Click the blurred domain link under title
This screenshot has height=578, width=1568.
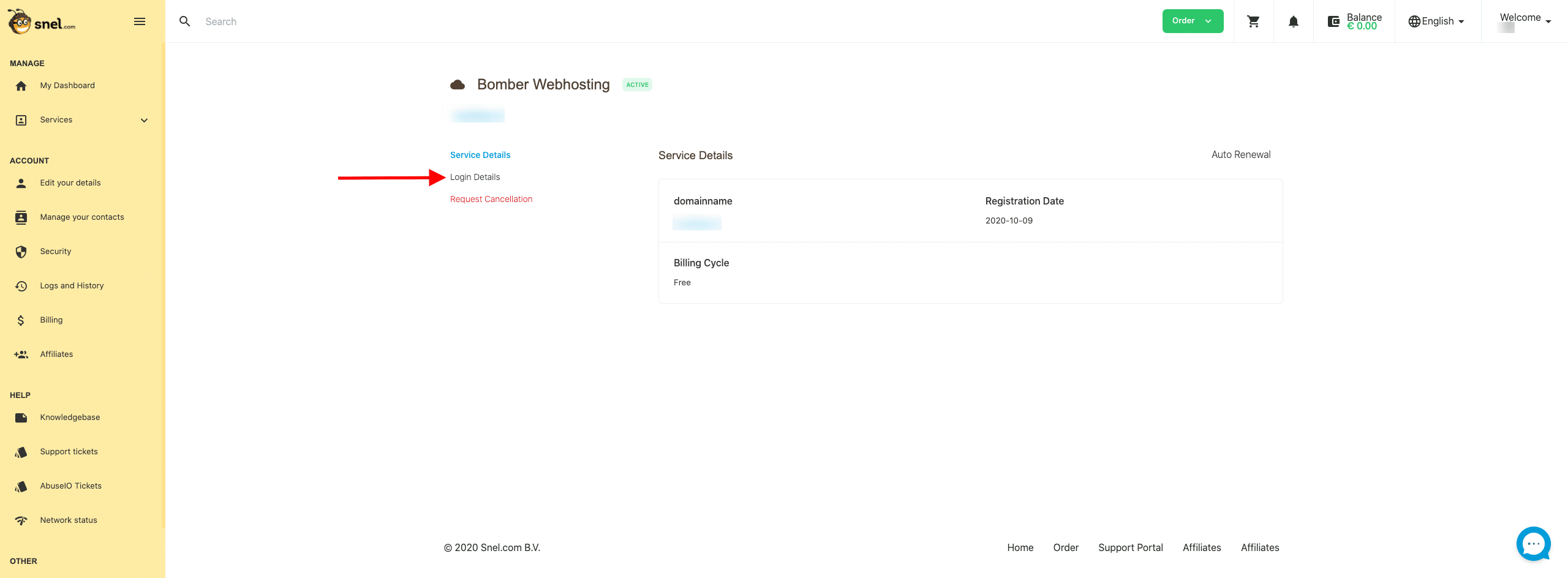pos(478,115)
